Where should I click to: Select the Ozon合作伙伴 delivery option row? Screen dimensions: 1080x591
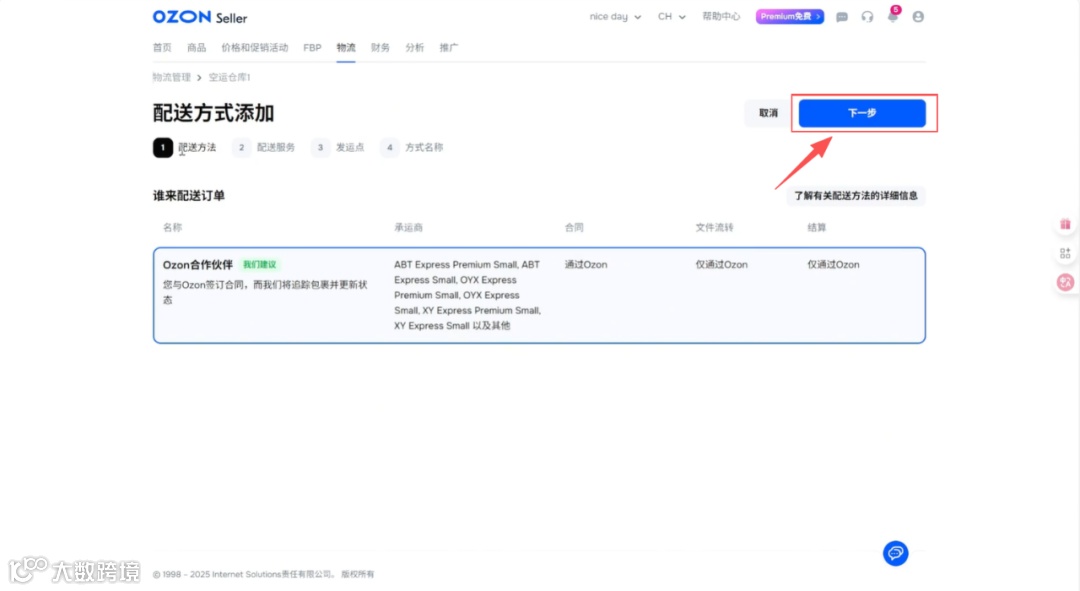coord(539,296)
